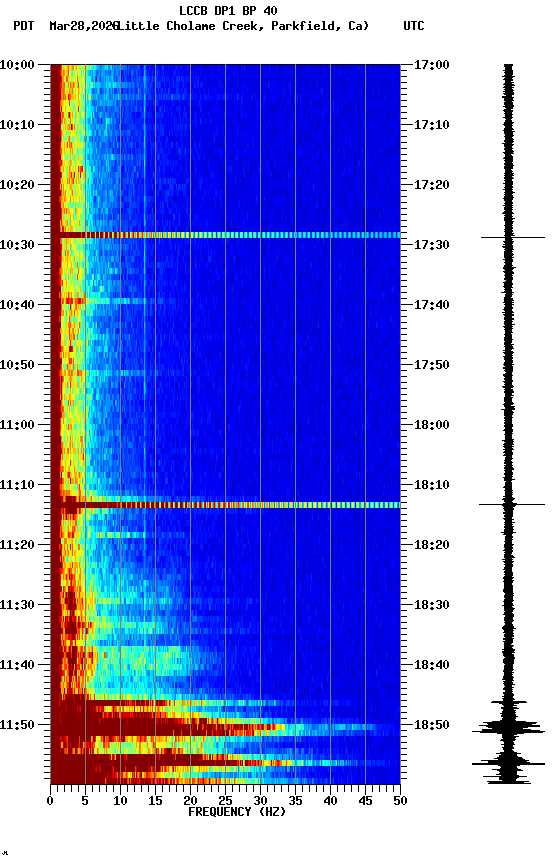
Task: Click the 18:50 UTC time label
Action: point(432,725)
